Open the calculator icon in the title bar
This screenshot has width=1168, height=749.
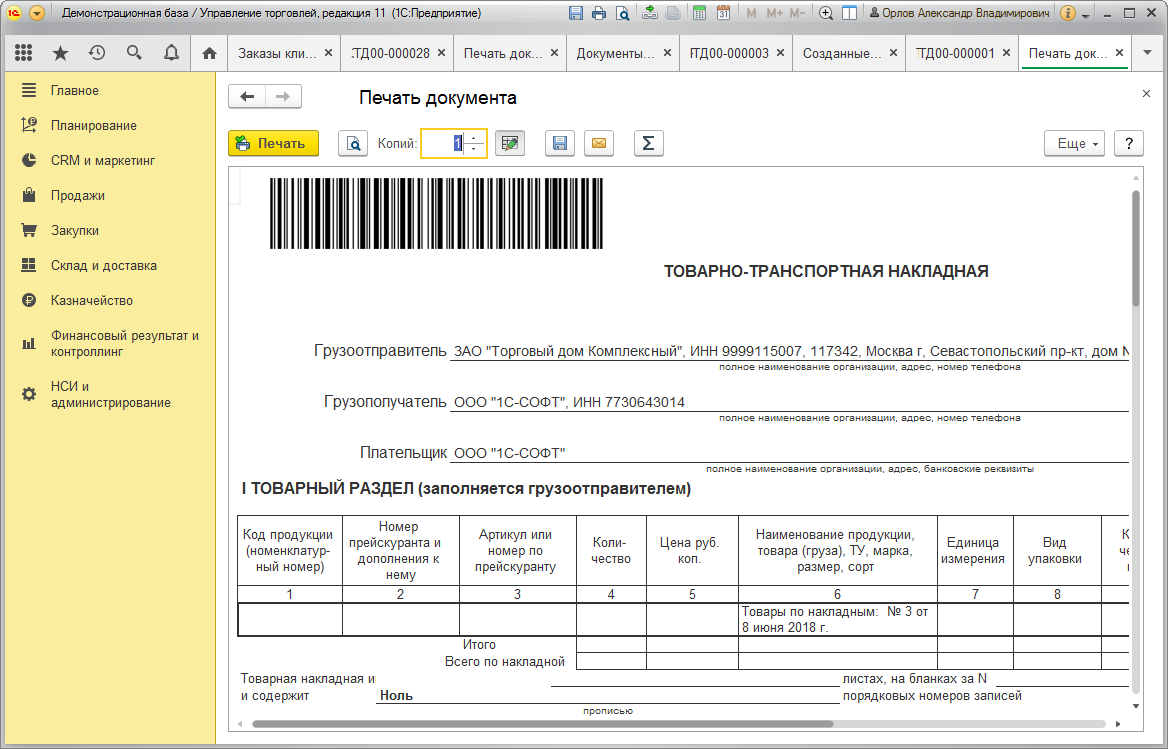[699, 13]
